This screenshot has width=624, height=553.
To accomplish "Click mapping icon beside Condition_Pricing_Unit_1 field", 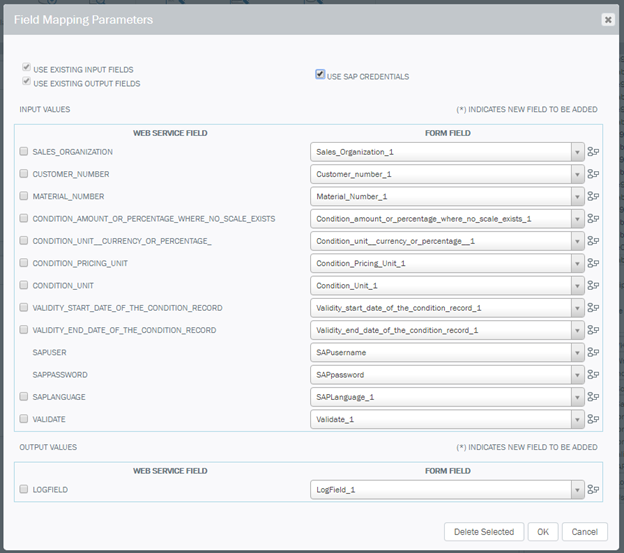I will (x=593, y=263).
